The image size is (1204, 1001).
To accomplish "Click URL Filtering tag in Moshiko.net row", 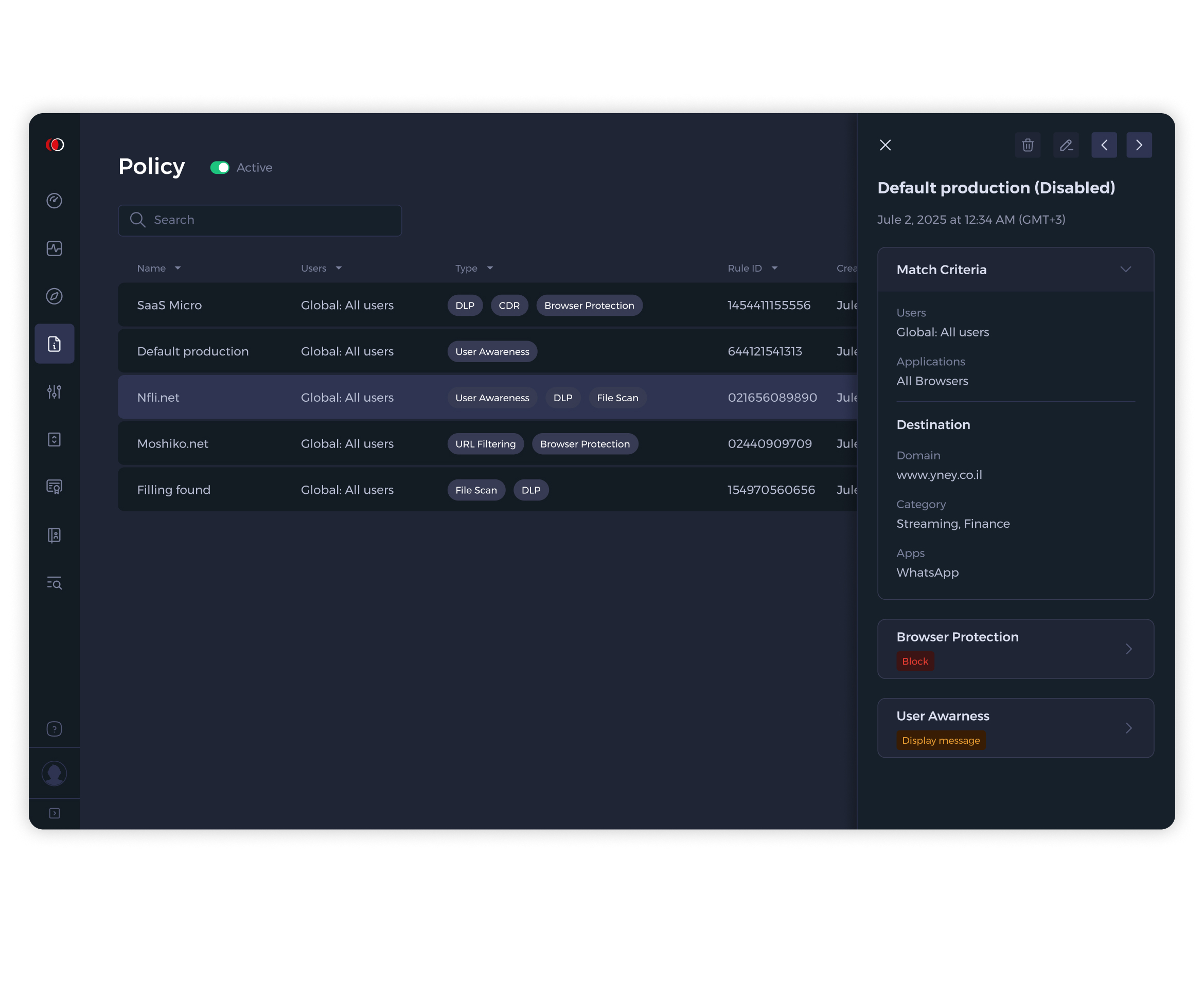I will click(486, 444).
